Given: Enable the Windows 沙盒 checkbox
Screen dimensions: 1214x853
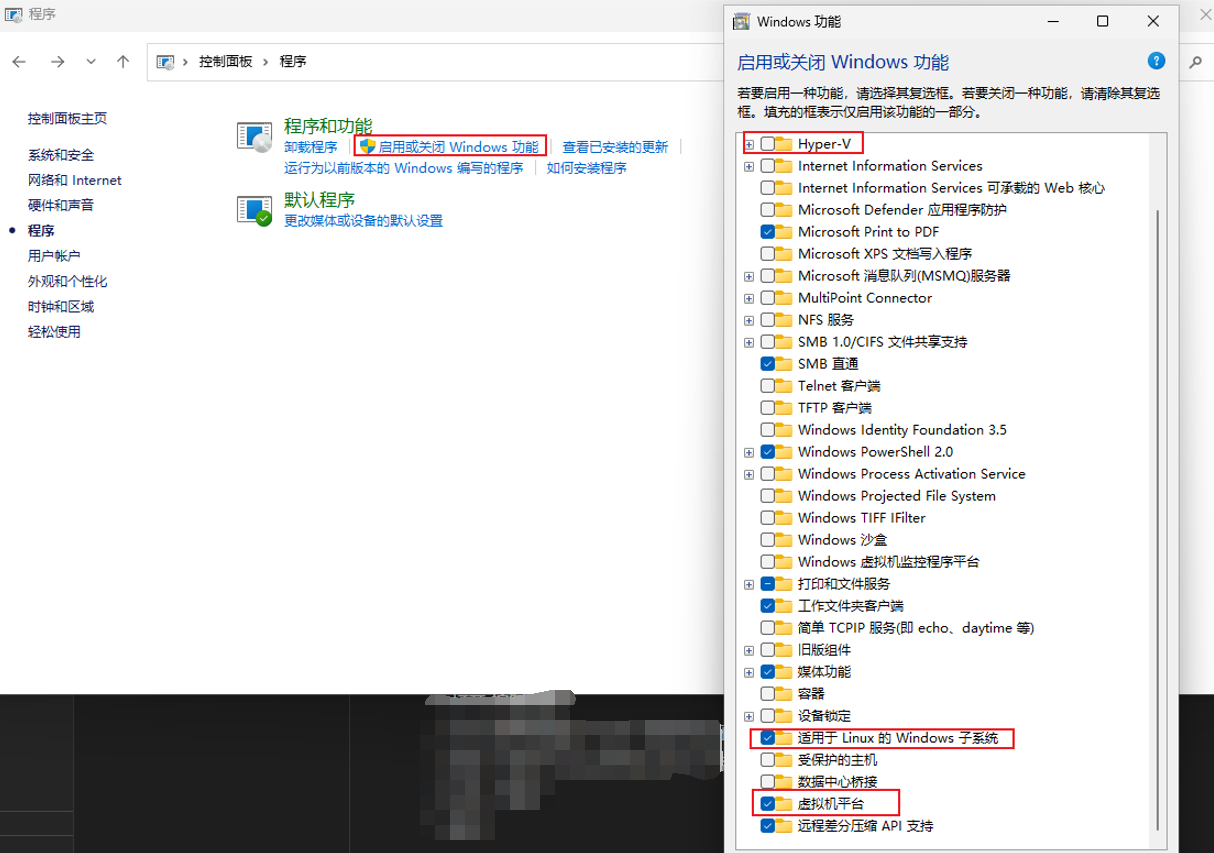Looking at the screenshot, I should pyautogui.click(x=767, y=540).
